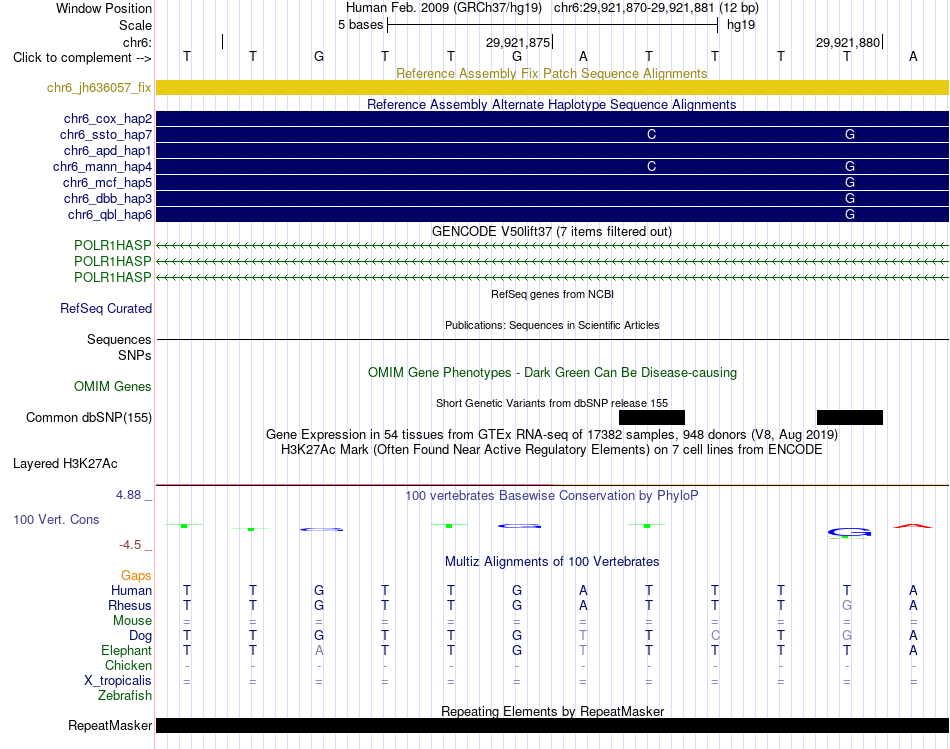The image size is (950, 749).
Task: Click the G mismatch in chr6_qbl_hap6 row
Action: pos(849,215)
